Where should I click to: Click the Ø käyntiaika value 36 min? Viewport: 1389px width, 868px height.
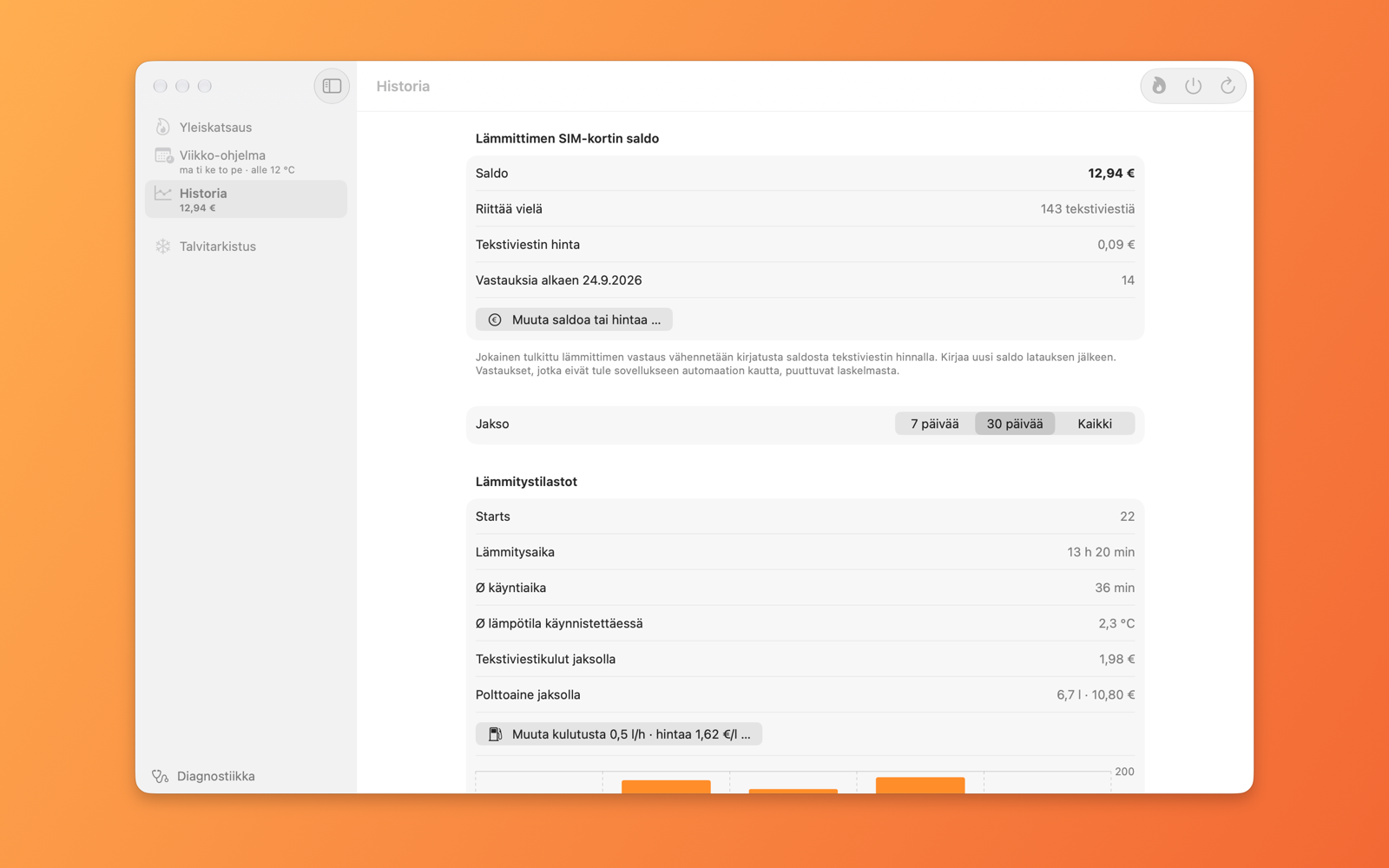[1115, 588]
